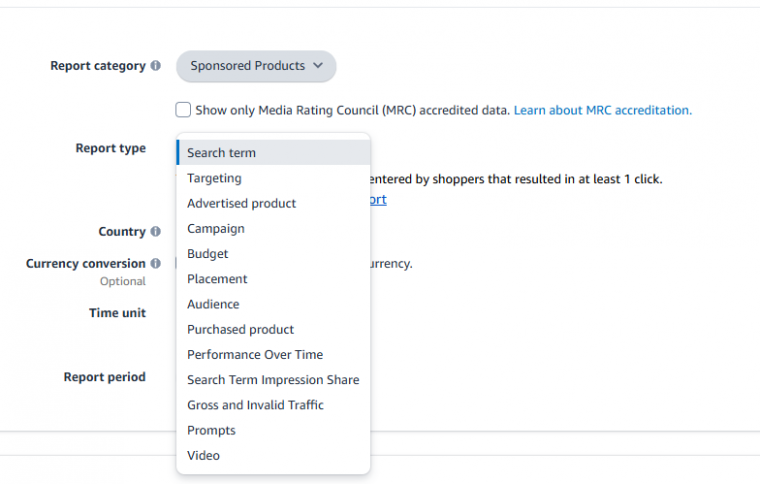Click the Optional text under Currency conversion

[x=123, y=281]
